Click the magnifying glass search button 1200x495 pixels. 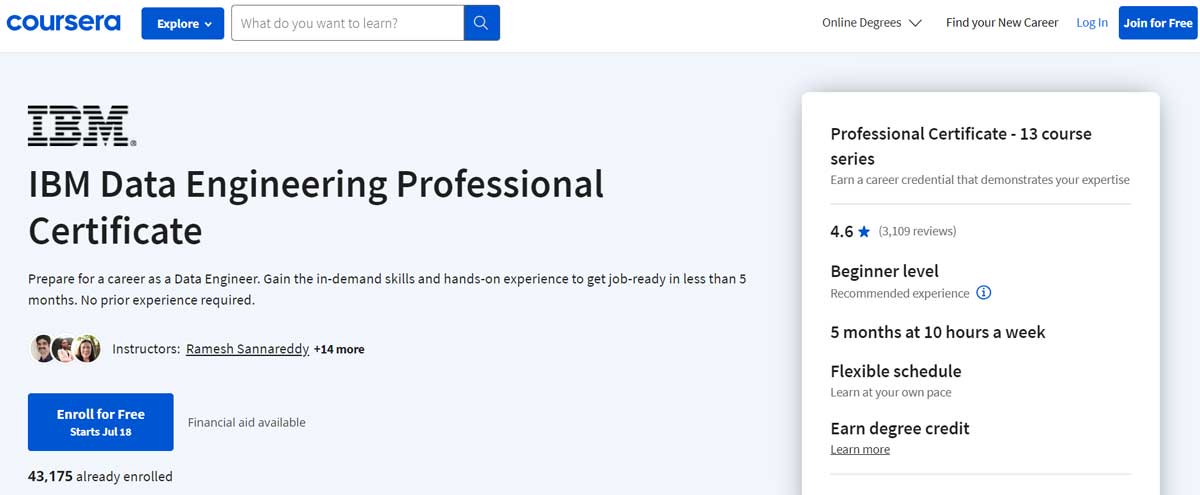pyautogui.click(x=482, y=23)
